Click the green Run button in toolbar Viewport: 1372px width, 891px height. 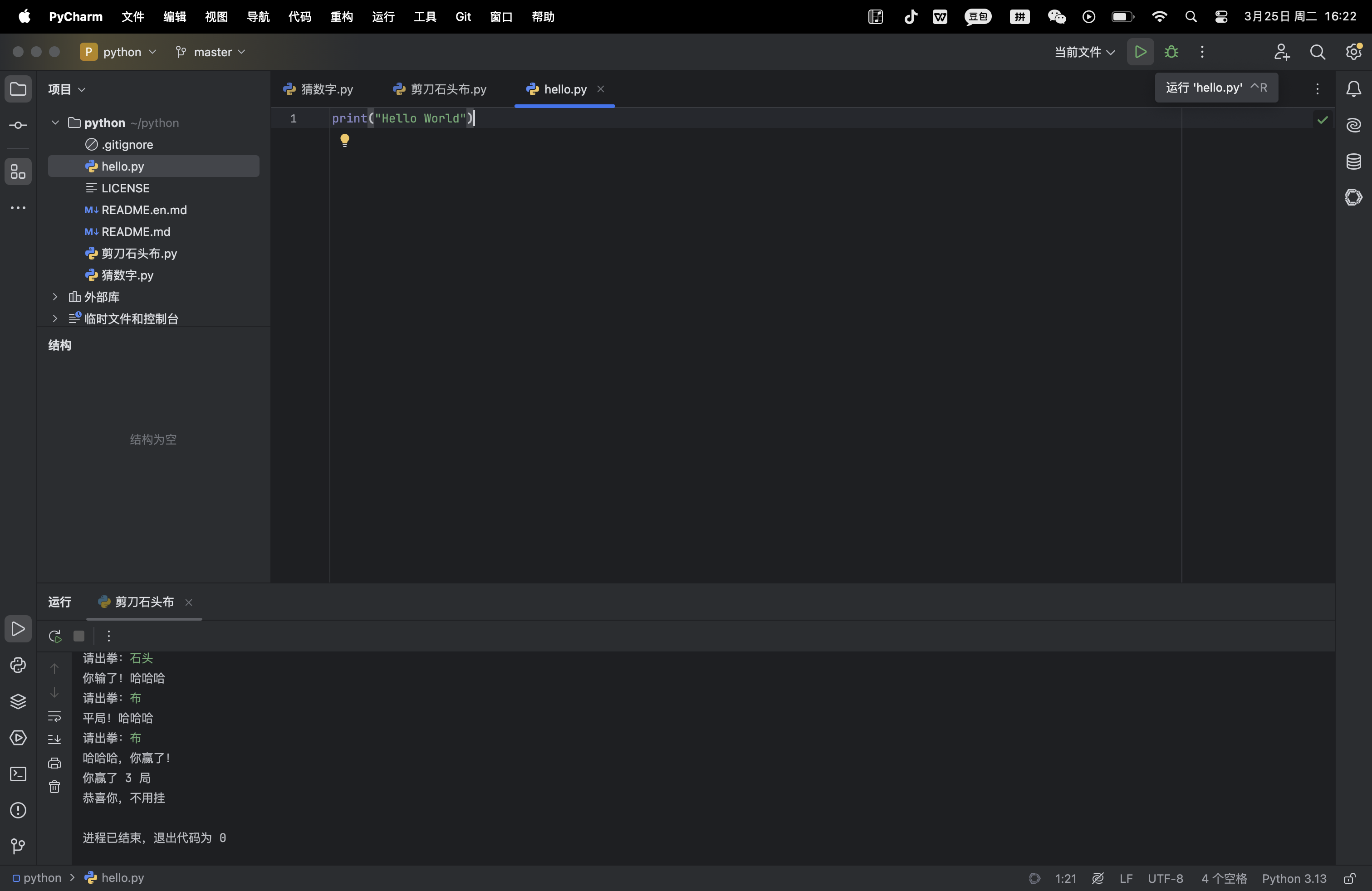[x=1140, y=52]
